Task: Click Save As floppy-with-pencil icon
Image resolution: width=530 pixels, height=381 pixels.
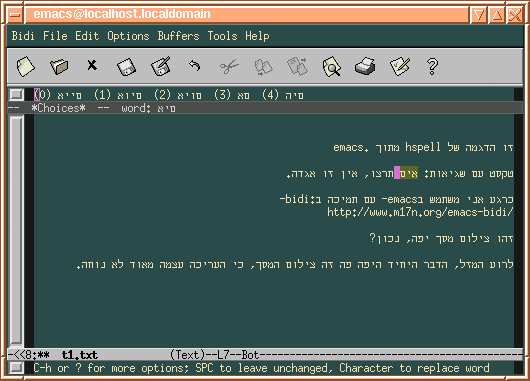Action: (161, 66)
